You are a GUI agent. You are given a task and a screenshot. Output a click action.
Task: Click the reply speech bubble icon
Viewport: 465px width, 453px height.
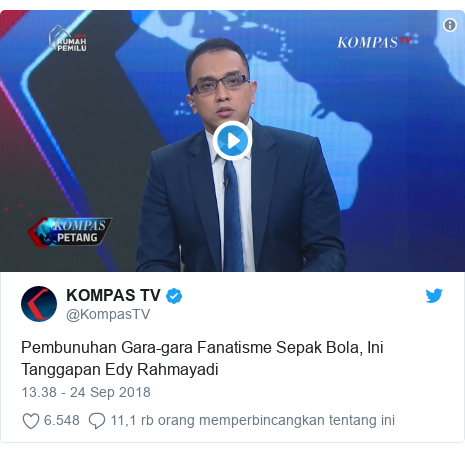pos(97,421)
